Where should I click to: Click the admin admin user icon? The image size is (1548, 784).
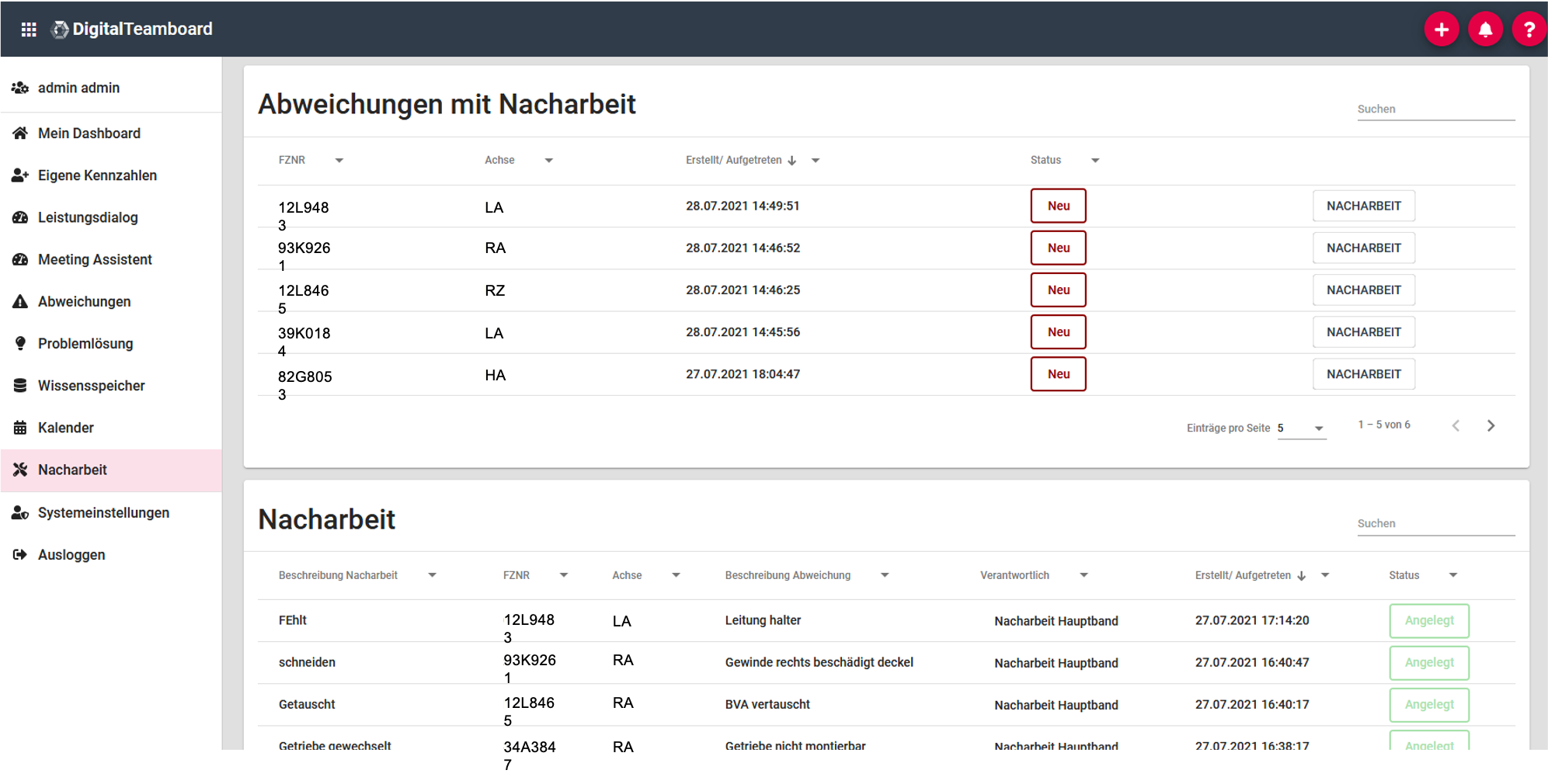tap(20, 88)
